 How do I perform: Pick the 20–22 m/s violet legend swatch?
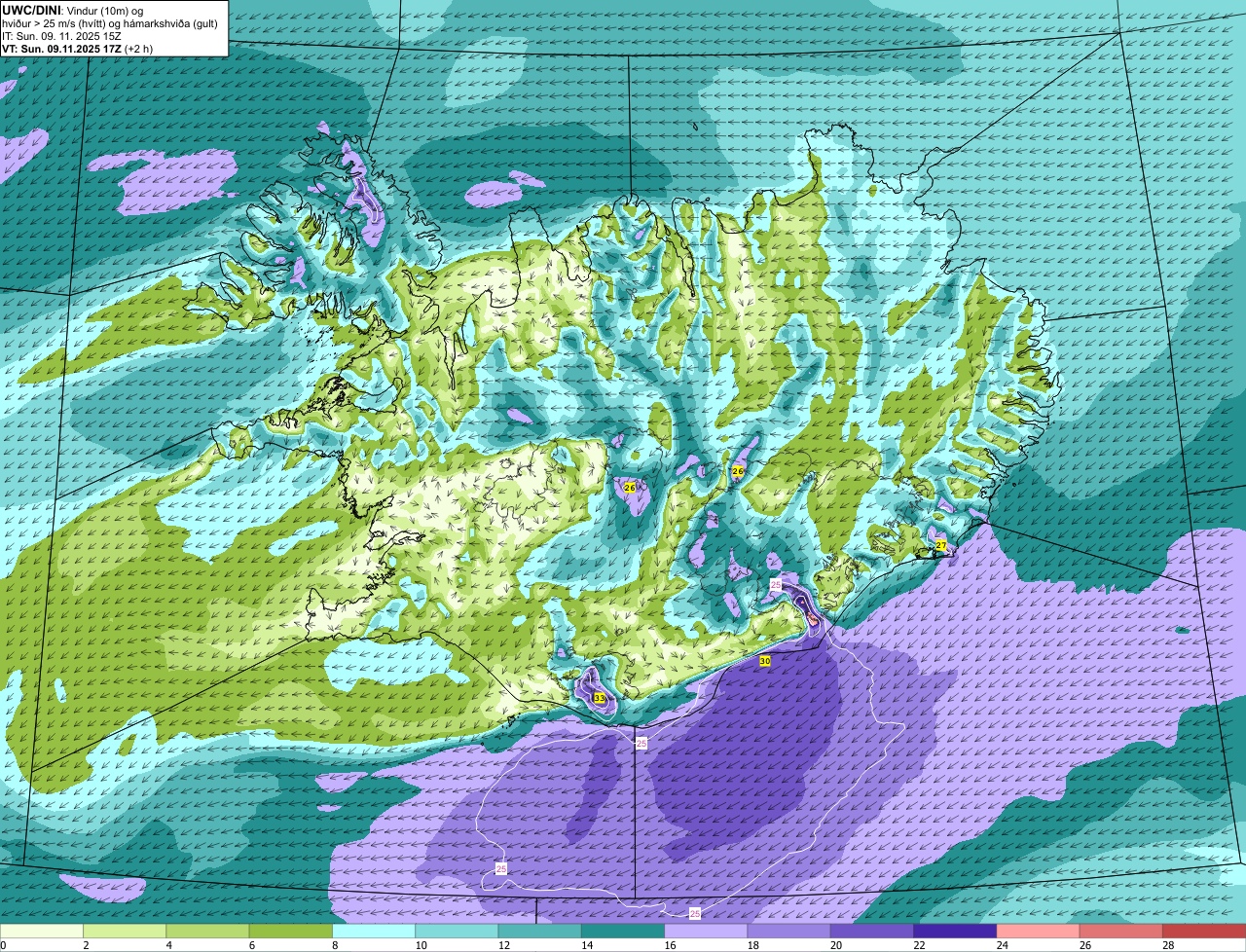[x=872, y=932]
